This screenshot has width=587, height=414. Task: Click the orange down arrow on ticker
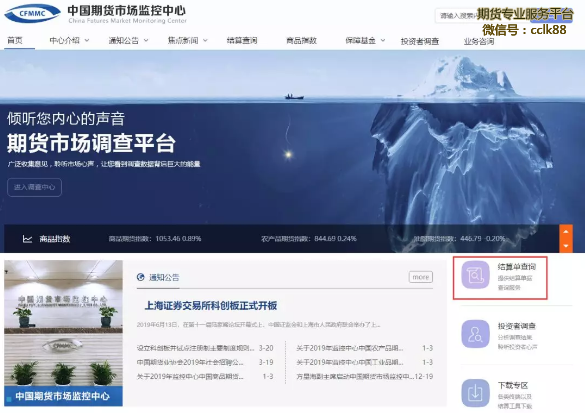[566, 246]
